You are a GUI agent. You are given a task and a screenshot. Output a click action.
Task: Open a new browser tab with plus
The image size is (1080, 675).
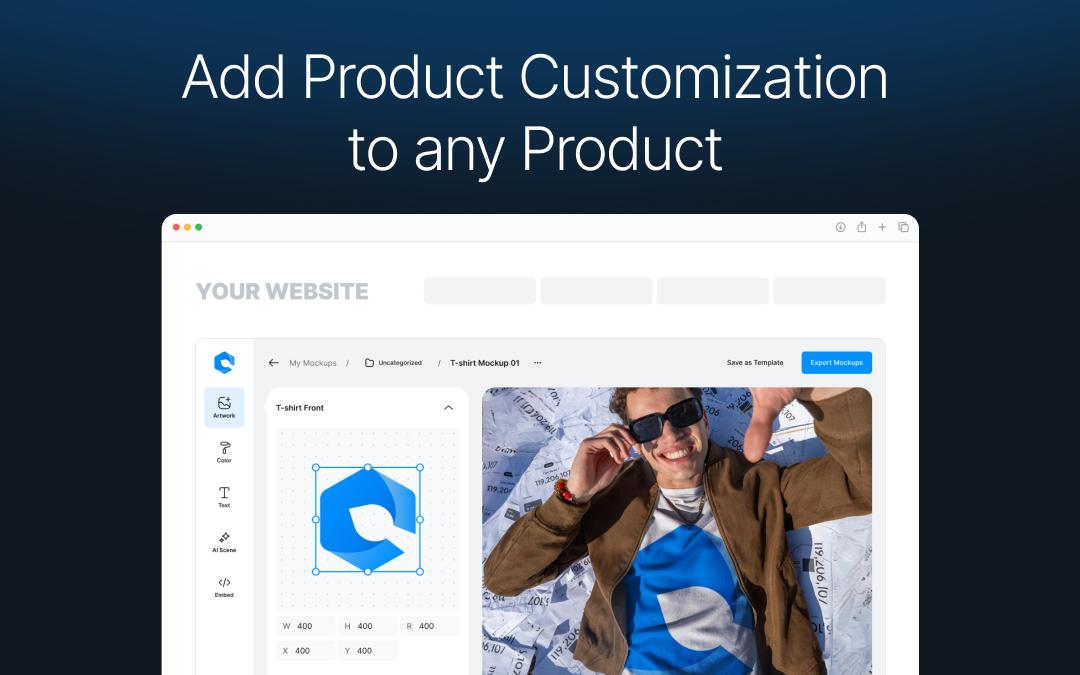pyautogui.click(x=882, y=227)
